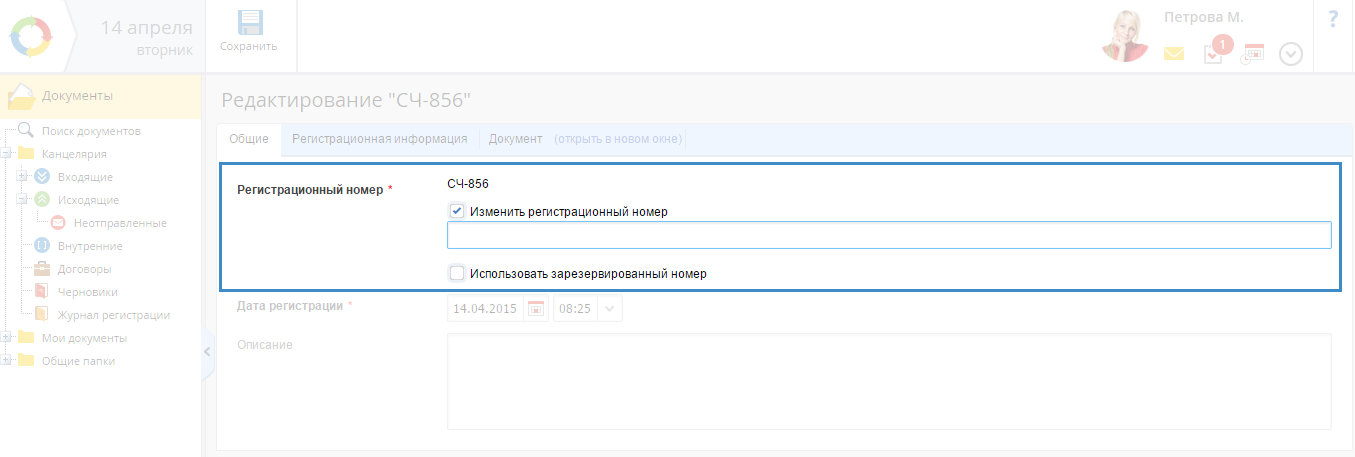Image resolution: width=1355 pixels, height=457 pixels.
Task: Open tasks icon with red badge 1
Action: click(x=1214, y=54)
